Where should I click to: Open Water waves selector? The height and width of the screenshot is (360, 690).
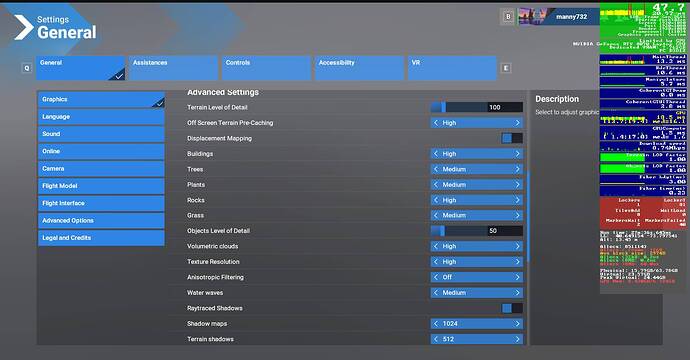tap(477, 292)
